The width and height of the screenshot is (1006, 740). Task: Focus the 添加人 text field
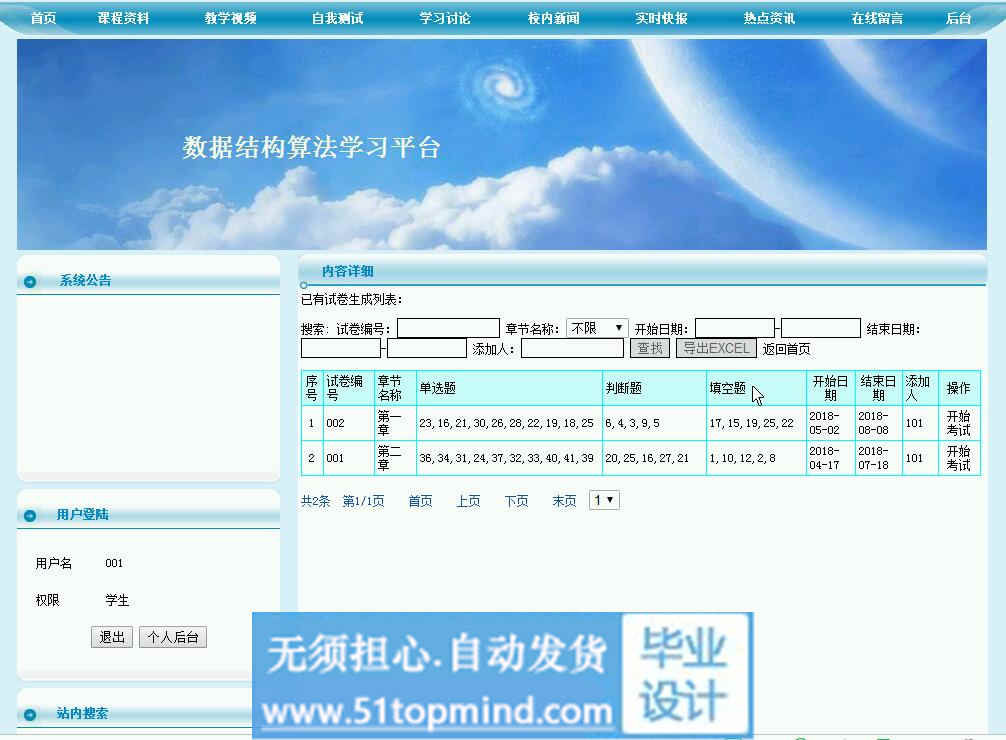coord(572,348)
